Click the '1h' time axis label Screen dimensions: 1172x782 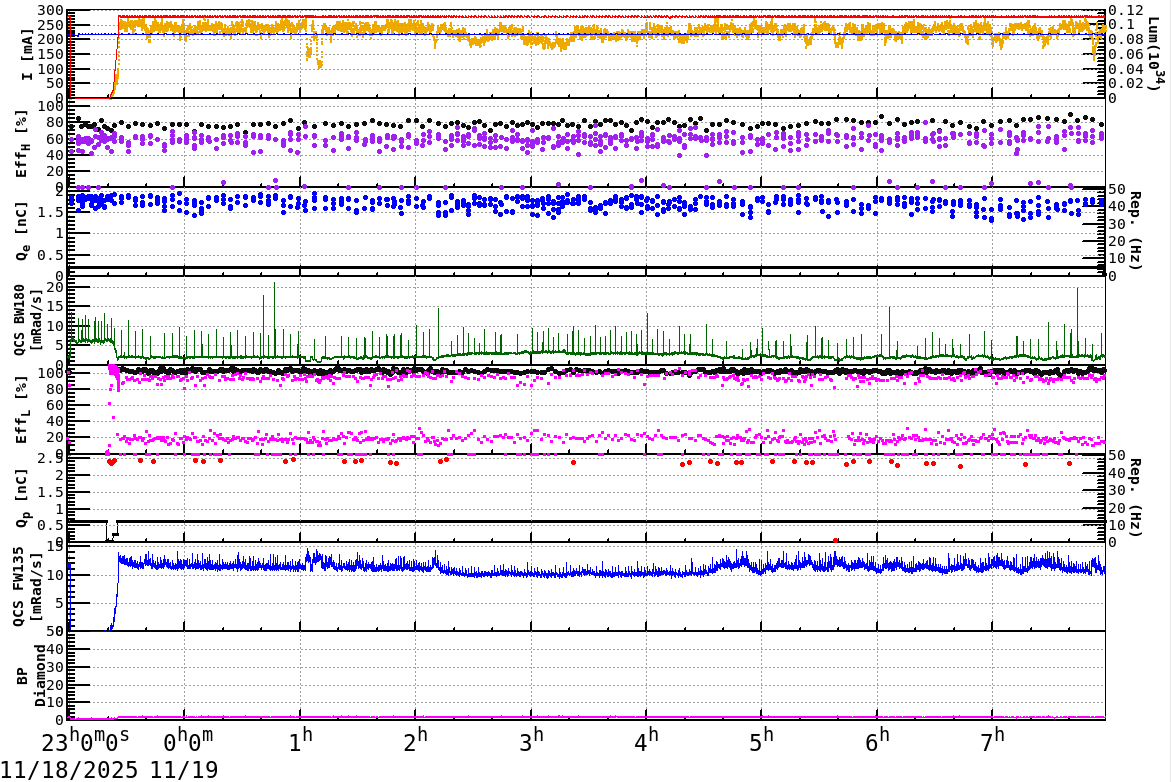(300, 742)
